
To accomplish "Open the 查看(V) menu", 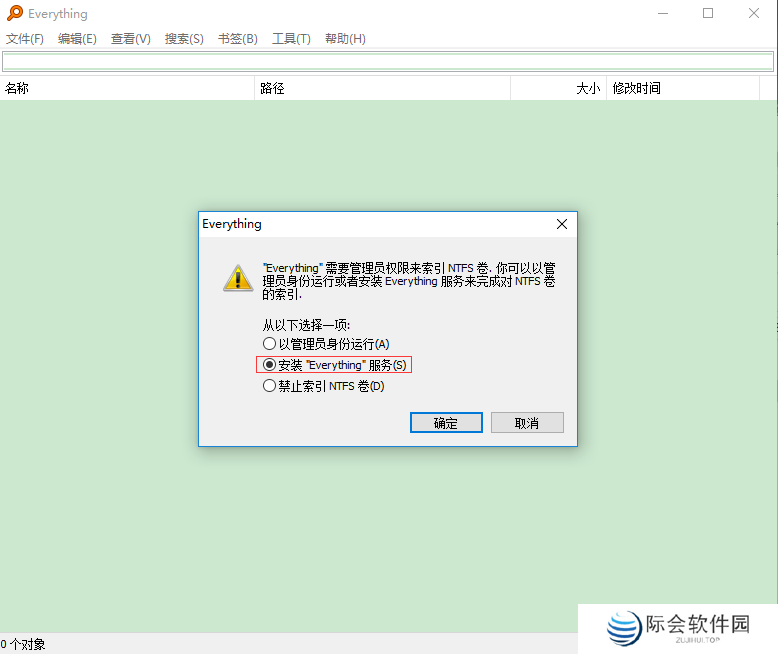I will pyautogui.click(x=130, y=39).
